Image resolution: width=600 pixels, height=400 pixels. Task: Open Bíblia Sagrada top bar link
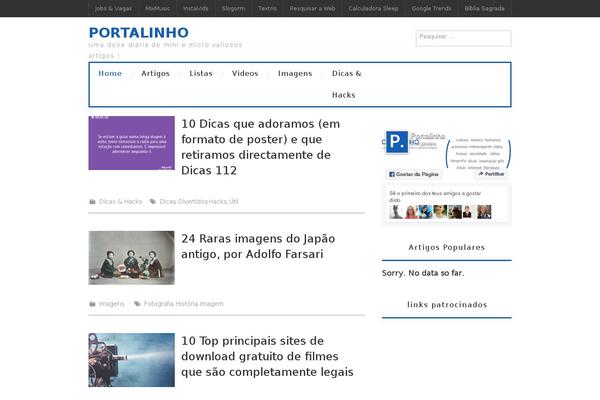tap(484, 8)
